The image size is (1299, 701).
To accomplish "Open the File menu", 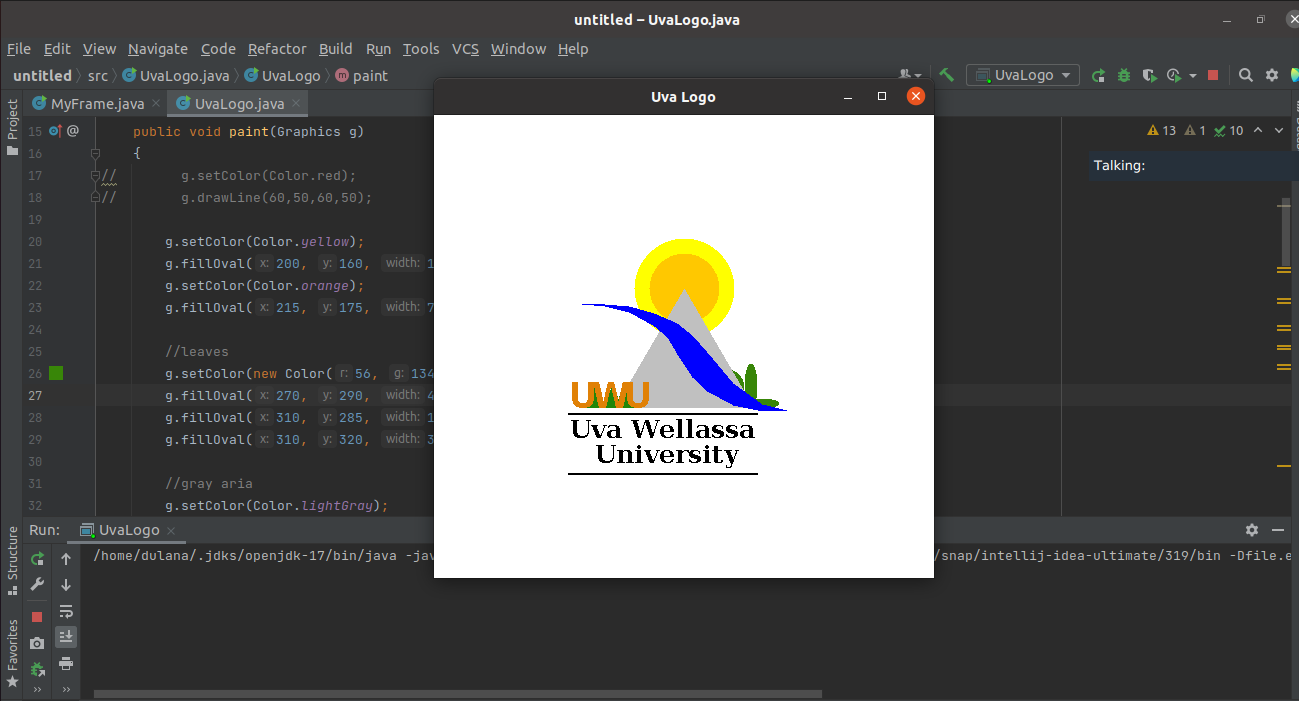I will tap(19, 48).
